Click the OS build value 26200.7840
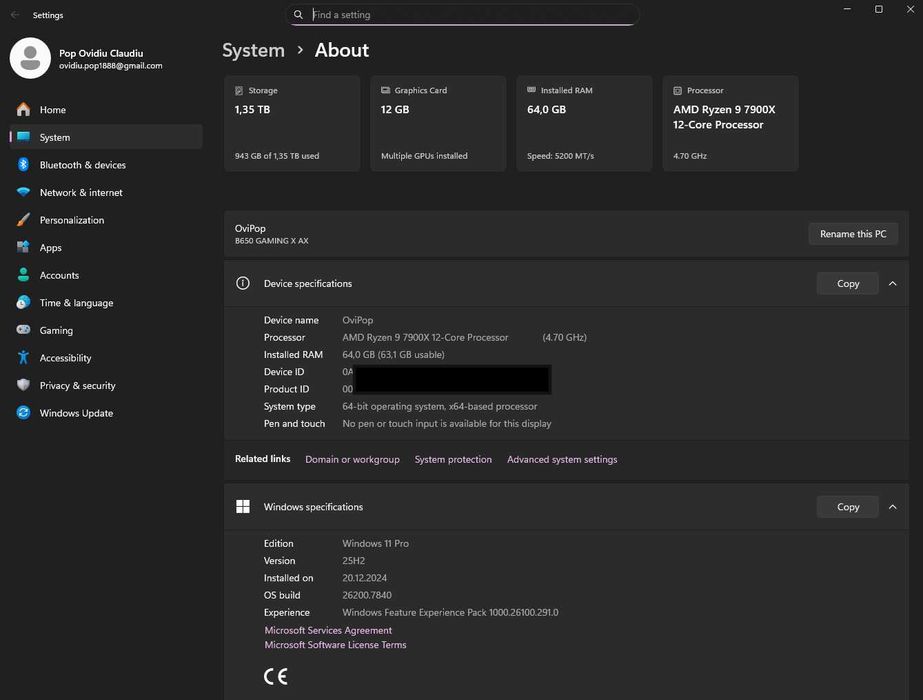 click(367, 595)
